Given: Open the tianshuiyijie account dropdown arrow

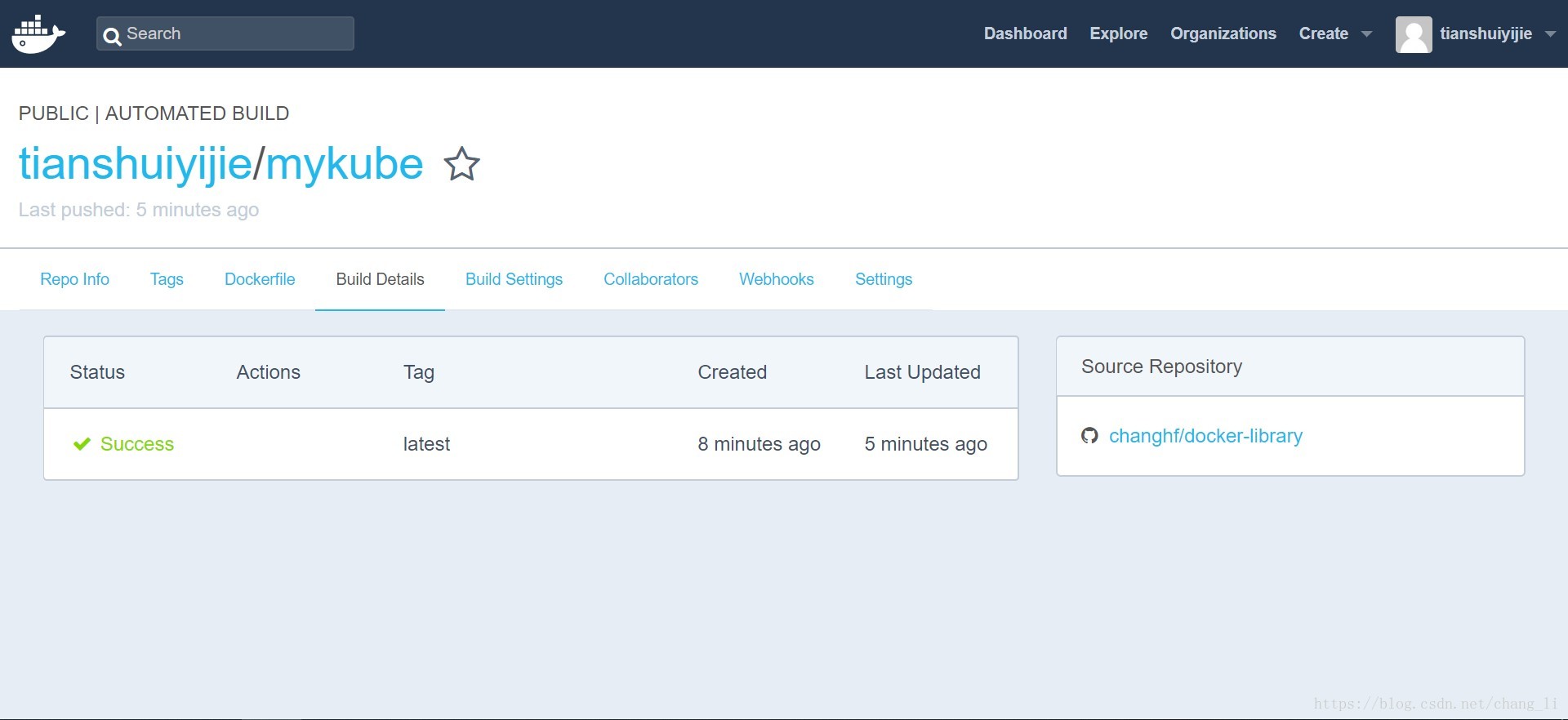Looking at the screenshot, I should coord(1550,34).
